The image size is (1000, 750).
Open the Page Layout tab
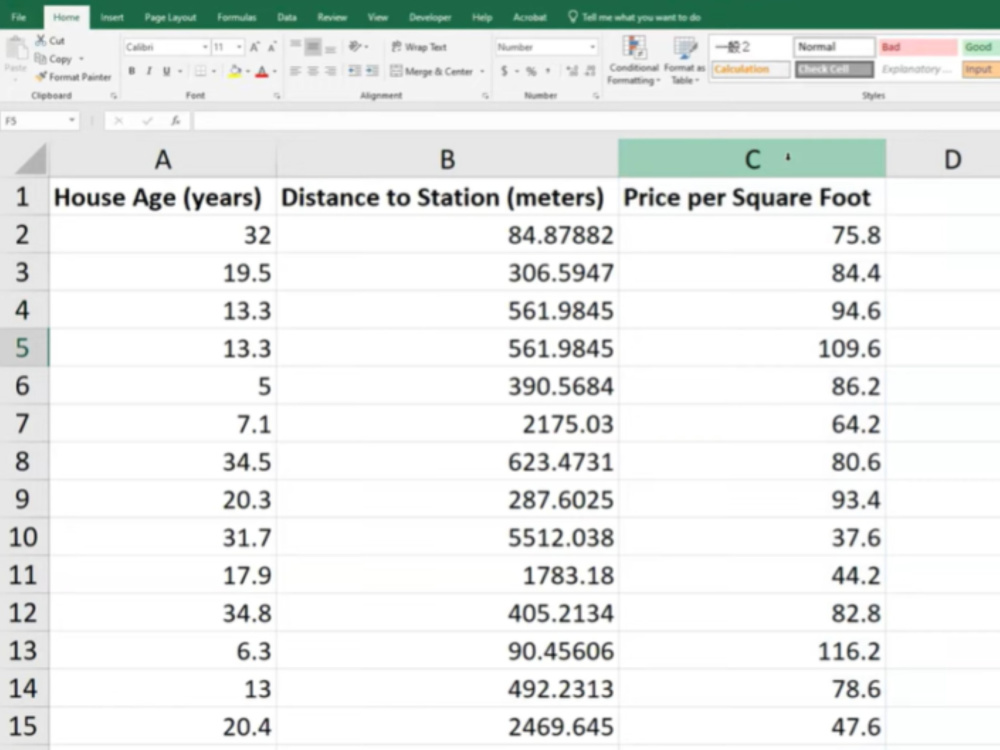(x=170, y=17)
